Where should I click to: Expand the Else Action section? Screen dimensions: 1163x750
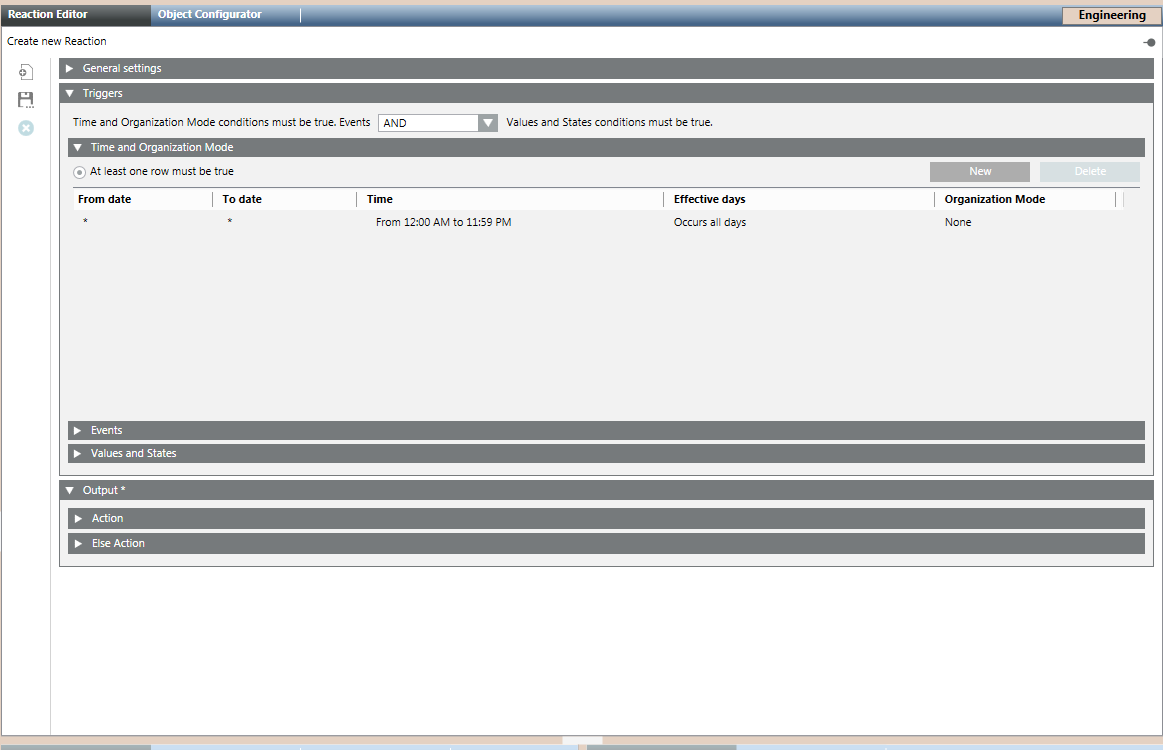[x=78, y=543]
